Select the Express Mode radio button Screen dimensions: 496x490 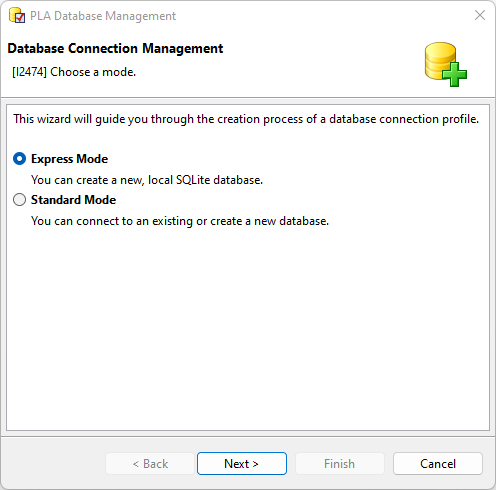19,159
